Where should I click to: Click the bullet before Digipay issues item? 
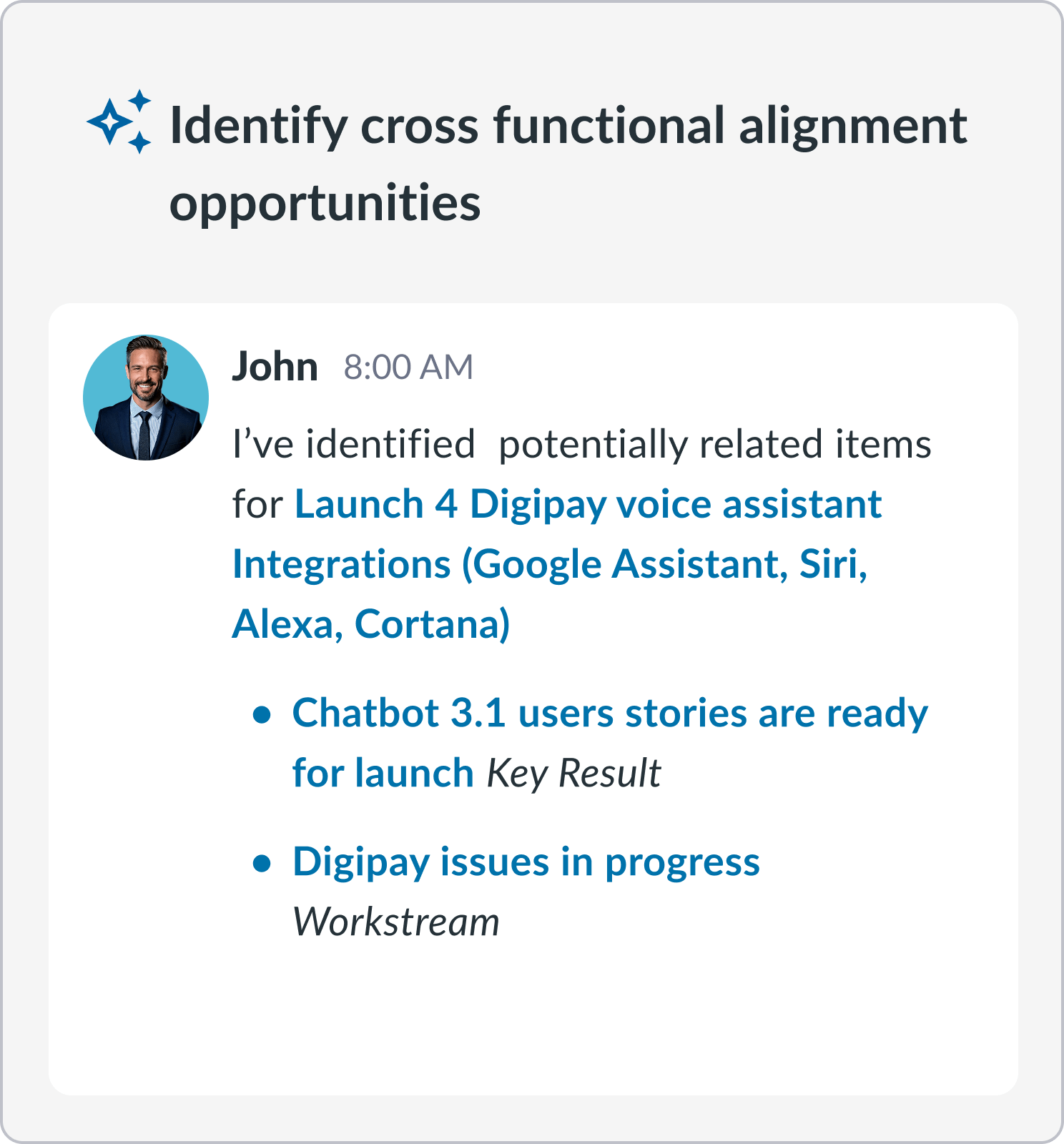tap(262, 863)
